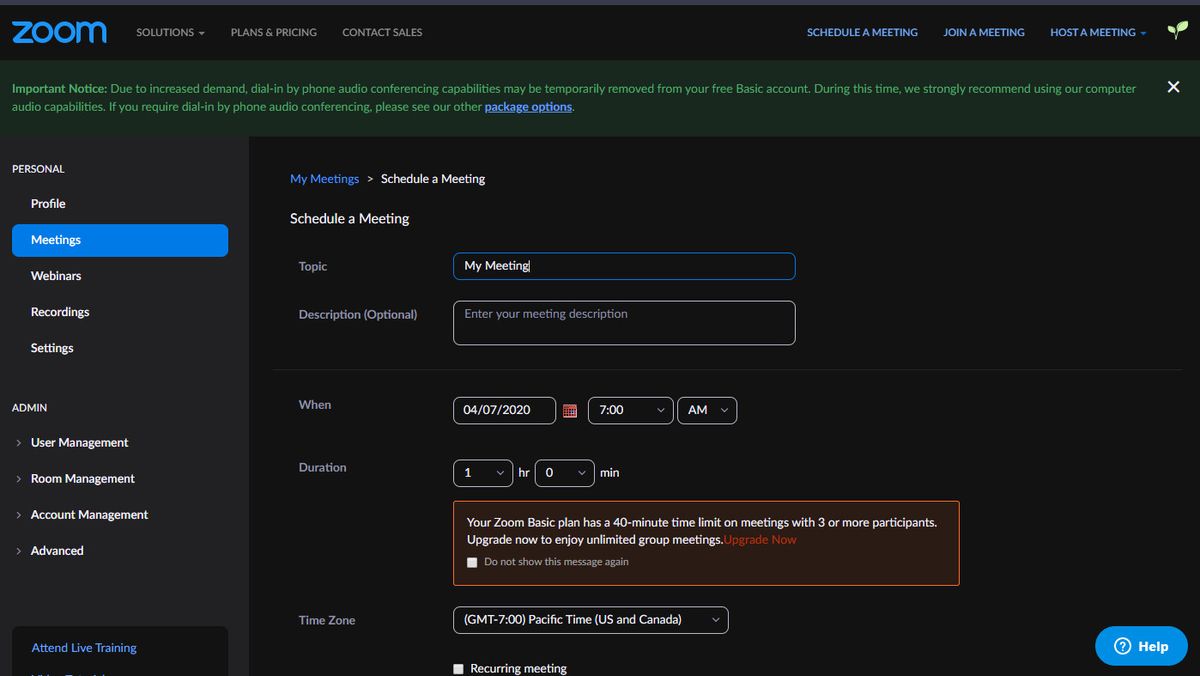The image size is (1200, 676).
Task: Click the green sprout profile avatar
Action: [x=1178, y=31]
